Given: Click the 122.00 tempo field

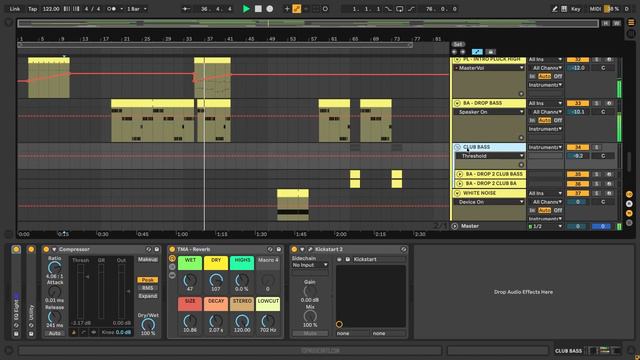Looking at the screenshot, I should pyautogui.click(x=51, y=9).
